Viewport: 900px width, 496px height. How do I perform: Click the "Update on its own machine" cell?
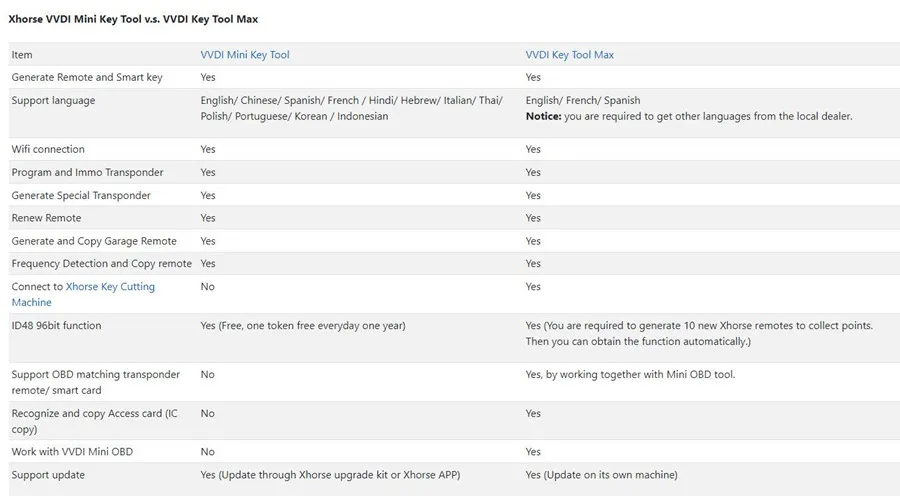[601, 474]
